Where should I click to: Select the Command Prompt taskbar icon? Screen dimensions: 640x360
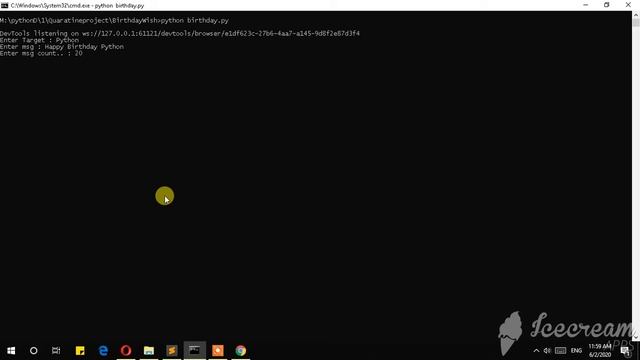point(195,350)
